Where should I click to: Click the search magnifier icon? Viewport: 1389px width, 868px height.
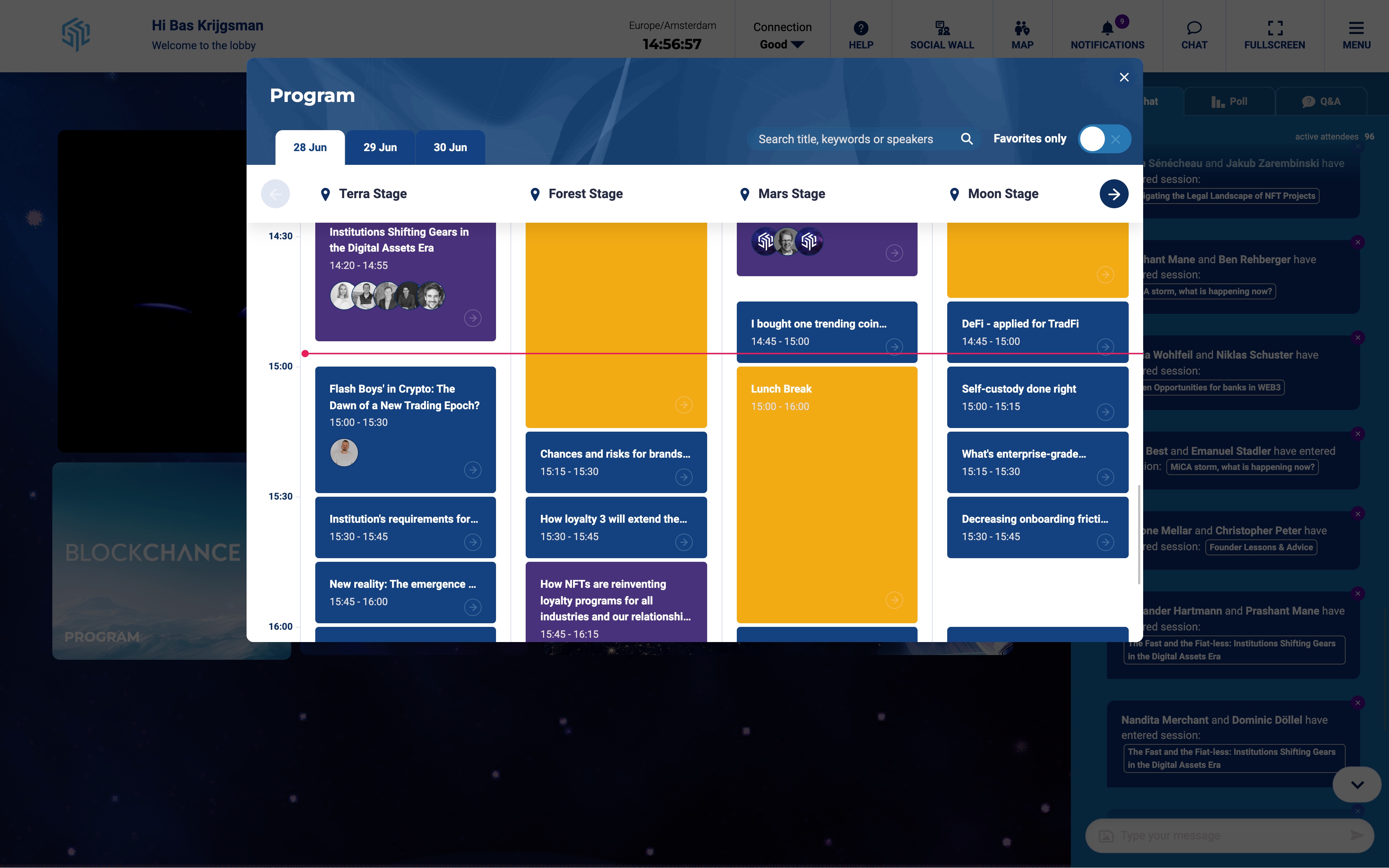[x=967, y=139]
